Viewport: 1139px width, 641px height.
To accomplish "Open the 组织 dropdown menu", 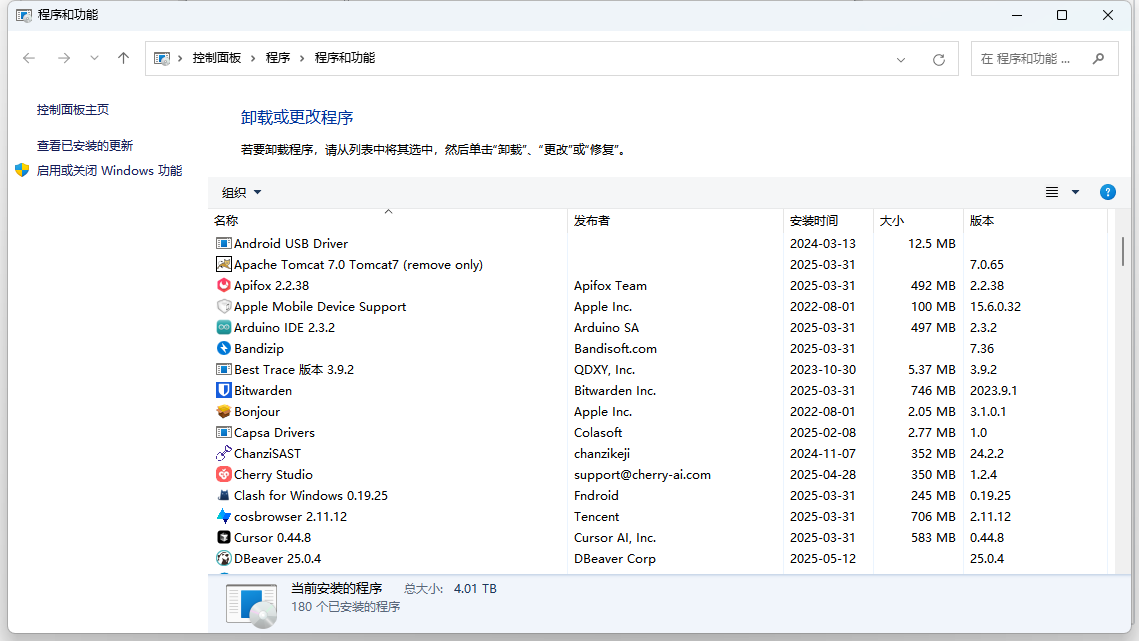I will point(241,193).
